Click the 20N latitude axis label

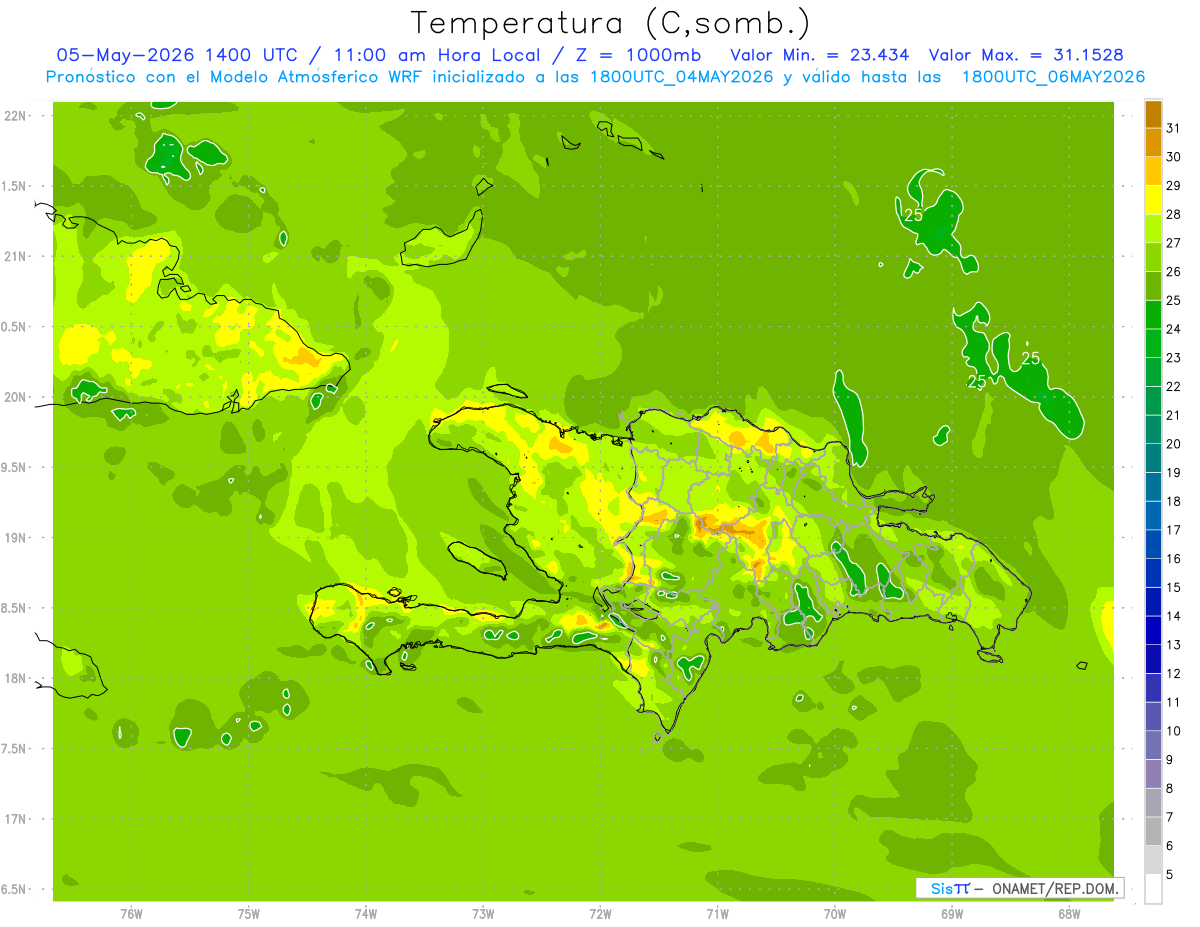[x=16, y=397]
